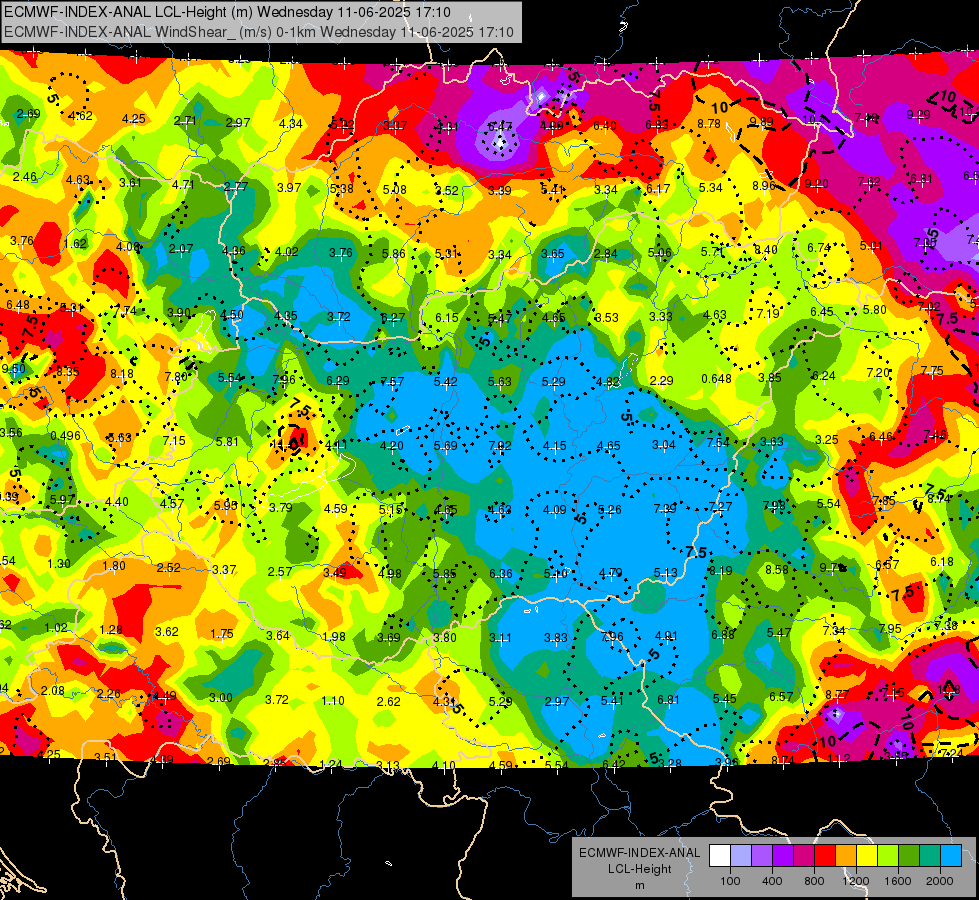
Task: Click the wind shear value 0.648
Action: click(716, 378)
